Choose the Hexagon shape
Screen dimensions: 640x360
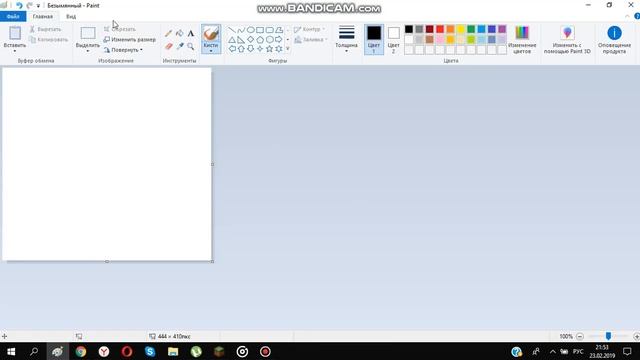[269, 40]
